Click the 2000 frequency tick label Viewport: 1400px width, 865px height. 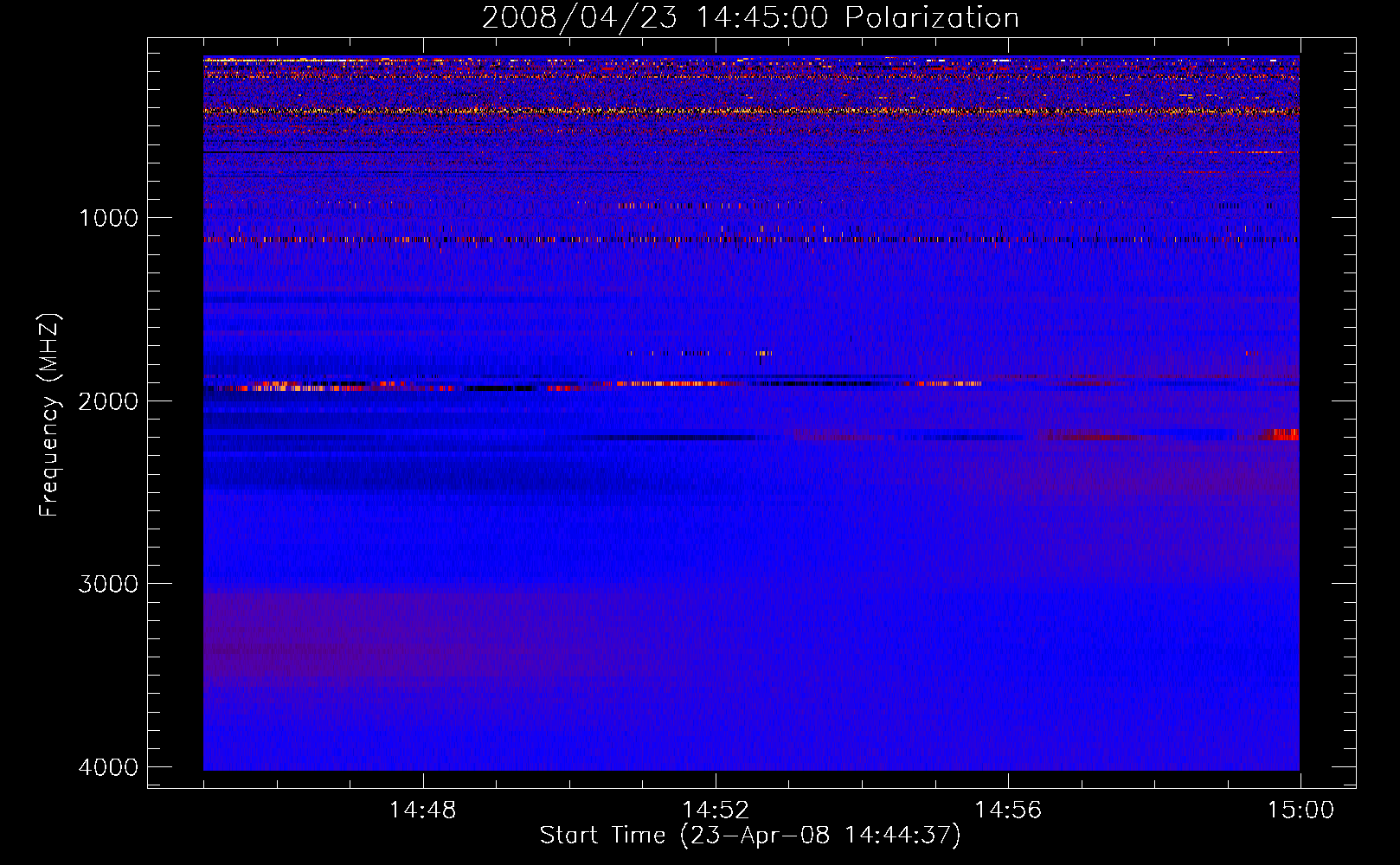(108, 401)
